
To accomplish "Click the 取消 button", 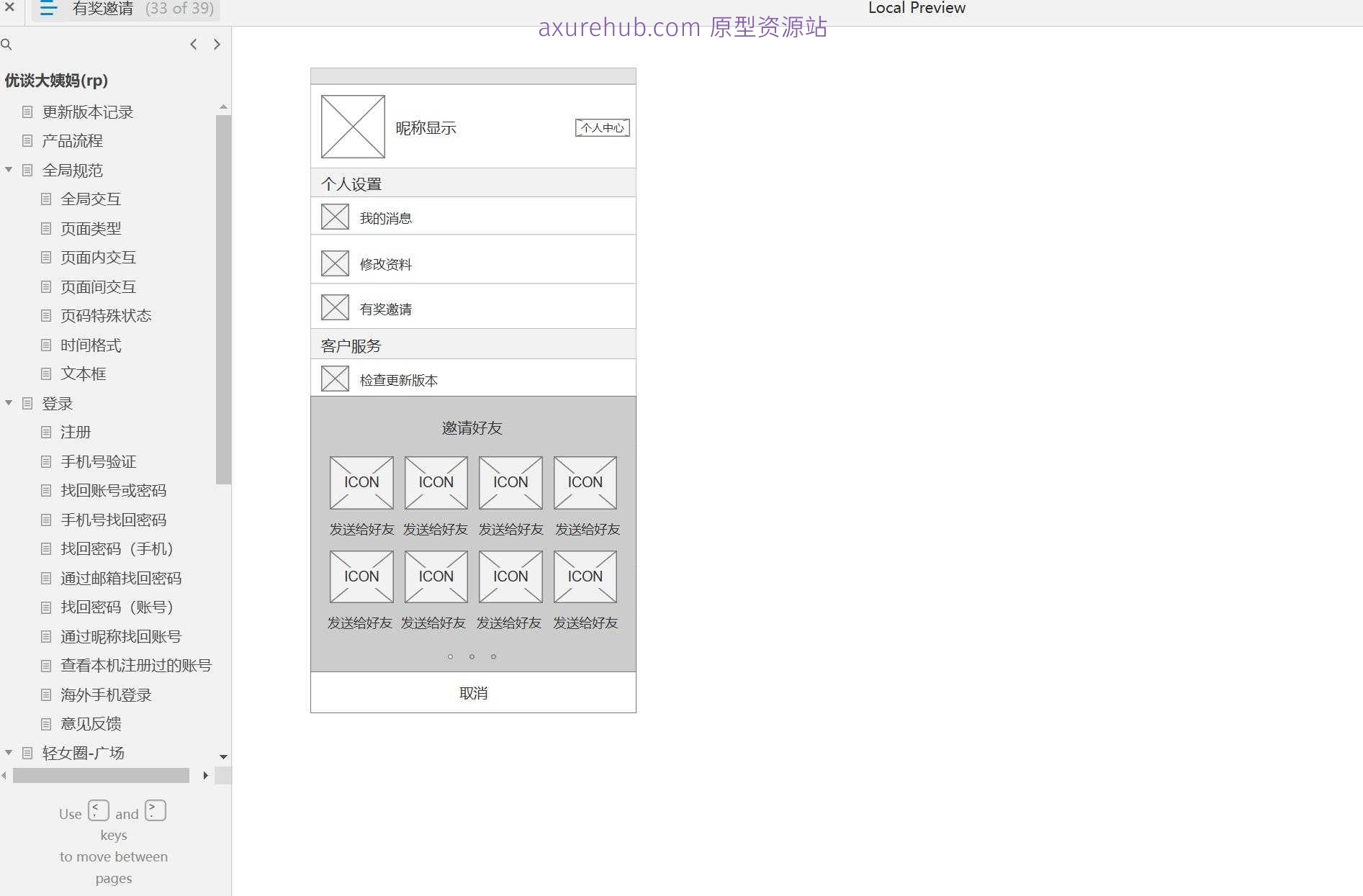I will coord(473,692).
